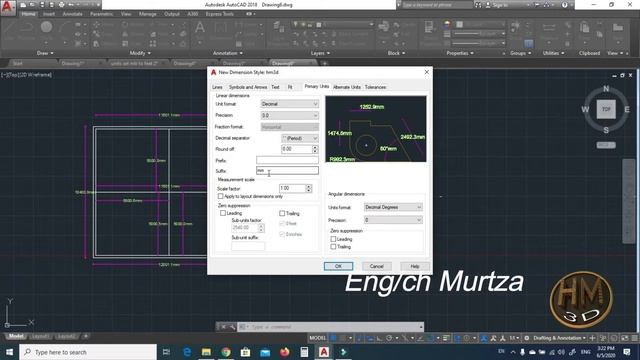Click the AutoCAD taskbar icon
The height and width of the screenshot is (360, 640).
[324, 352]
